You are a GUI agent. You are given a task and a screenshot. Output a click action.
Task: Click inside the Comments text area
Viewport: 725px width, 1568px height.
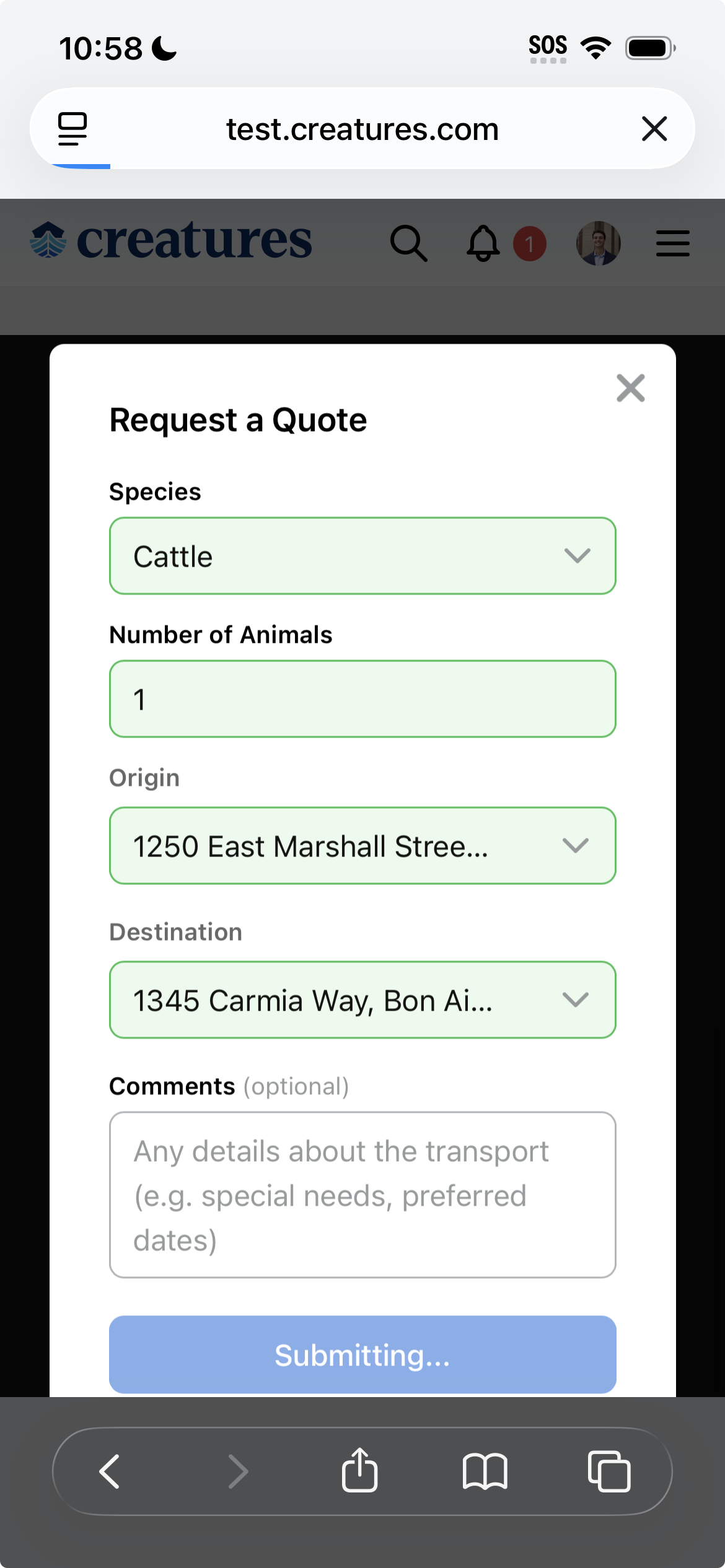(x=362, y=1195)
